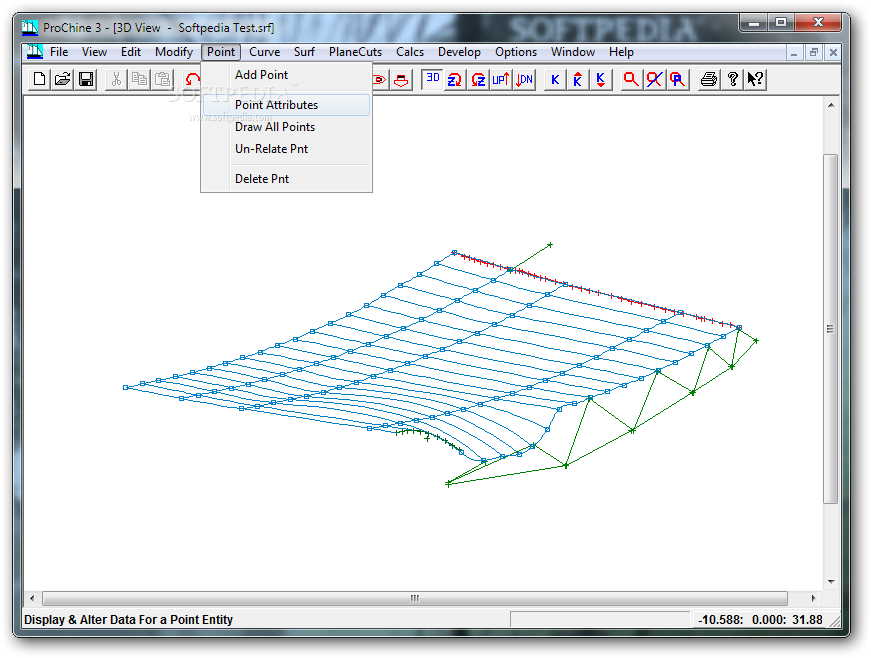Image resolution: width=871 pixels, height=658 pixels.
Task: Click the New file toolbar icon
Action: point(39,79)
